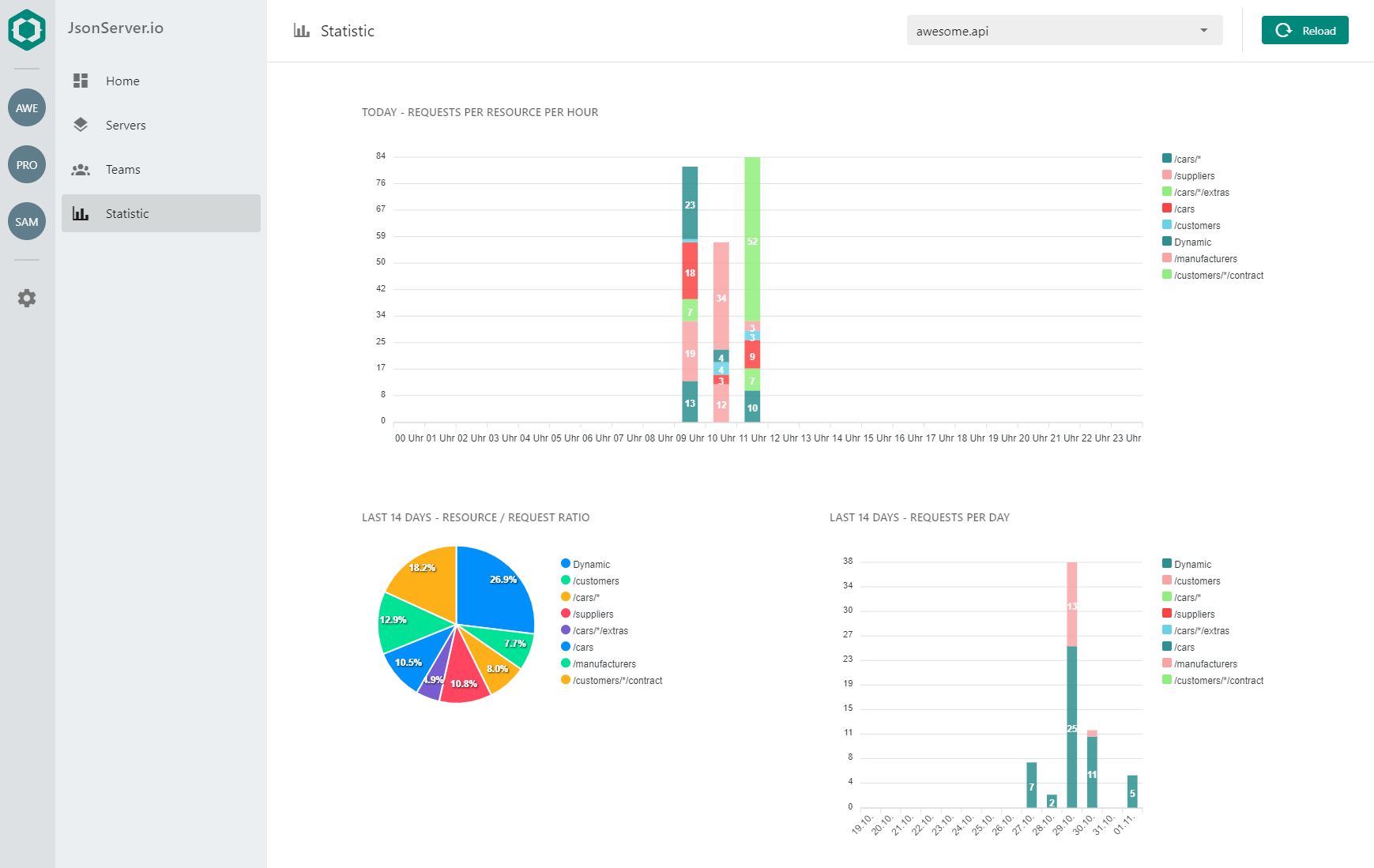Viewport: 1374px width, 868px height.
Task: Toggle /manufacturers in requests per day legend
Action: [x=1199, y=663]
